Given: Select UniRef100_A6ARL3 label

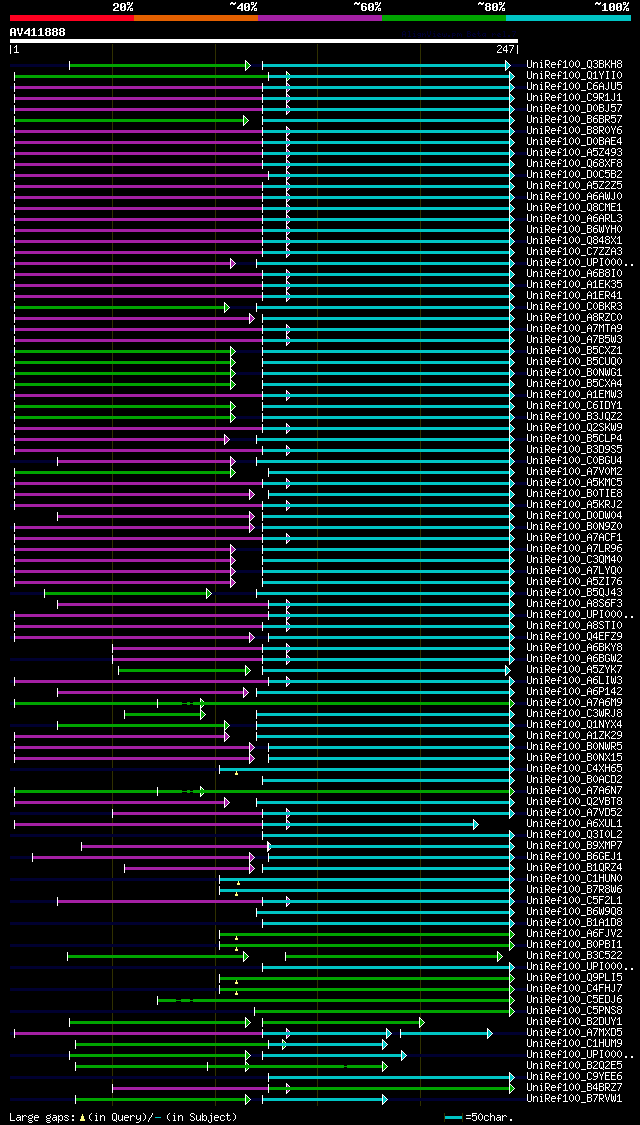Looking at the screenshot, I should point(574,218).
